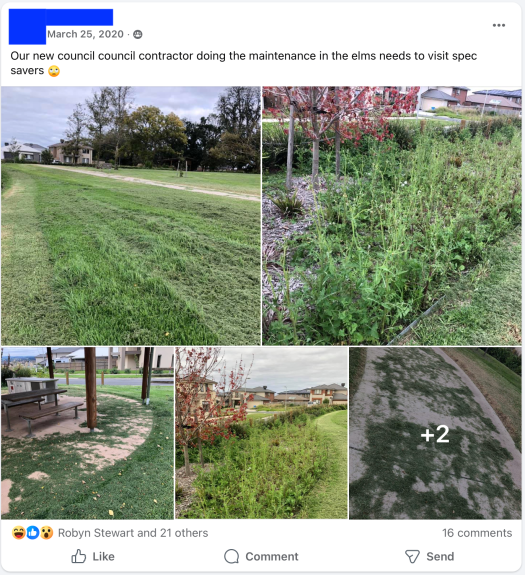Click the Send paper plane icon
Screen dimensions: 525x575
click(x=412, y=556)
